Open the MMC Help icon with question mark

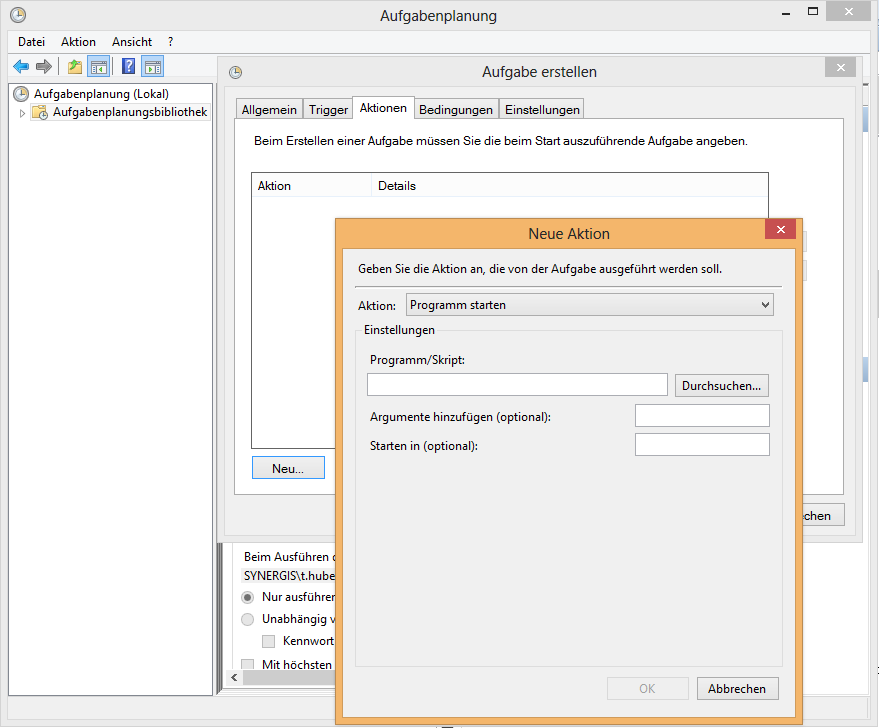pyautogui.click(x=127, y=67)
